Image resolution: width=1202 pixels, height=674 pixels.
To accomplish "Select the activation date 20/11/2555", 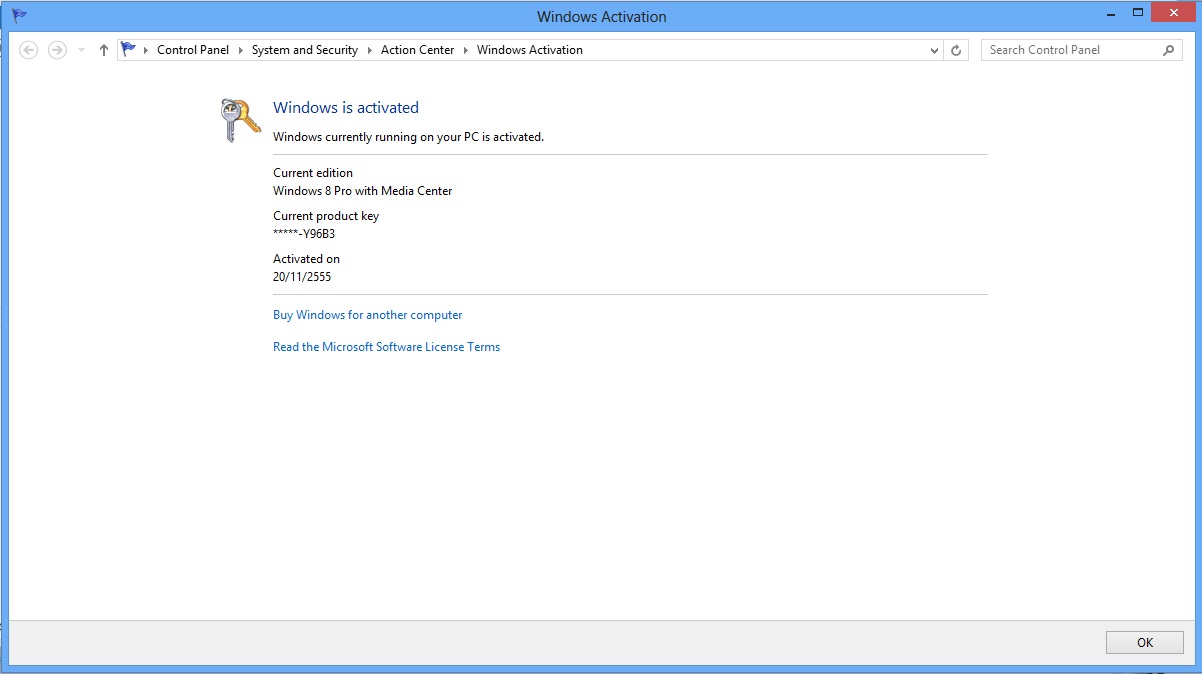I will pyautogui.click(x=302, y=277).
